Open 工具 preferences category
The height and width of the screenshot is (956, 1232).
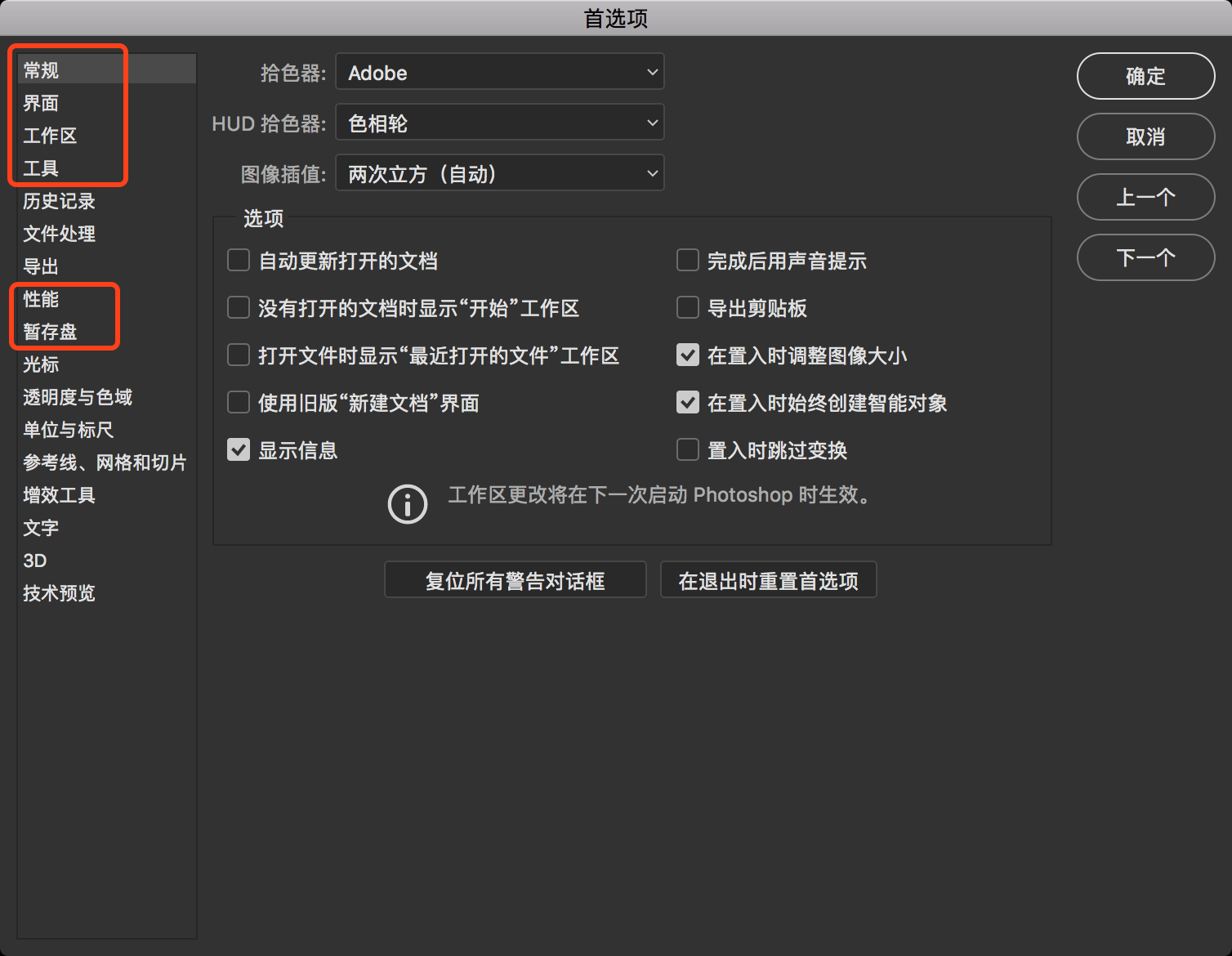[x=107, y=168]
